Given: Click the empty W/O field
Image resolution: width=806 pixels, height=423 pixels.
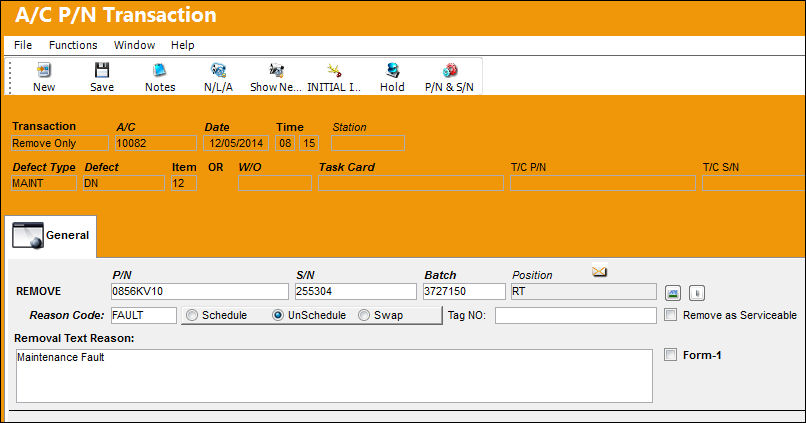Looking at the screenshot, I should point(274,183).
